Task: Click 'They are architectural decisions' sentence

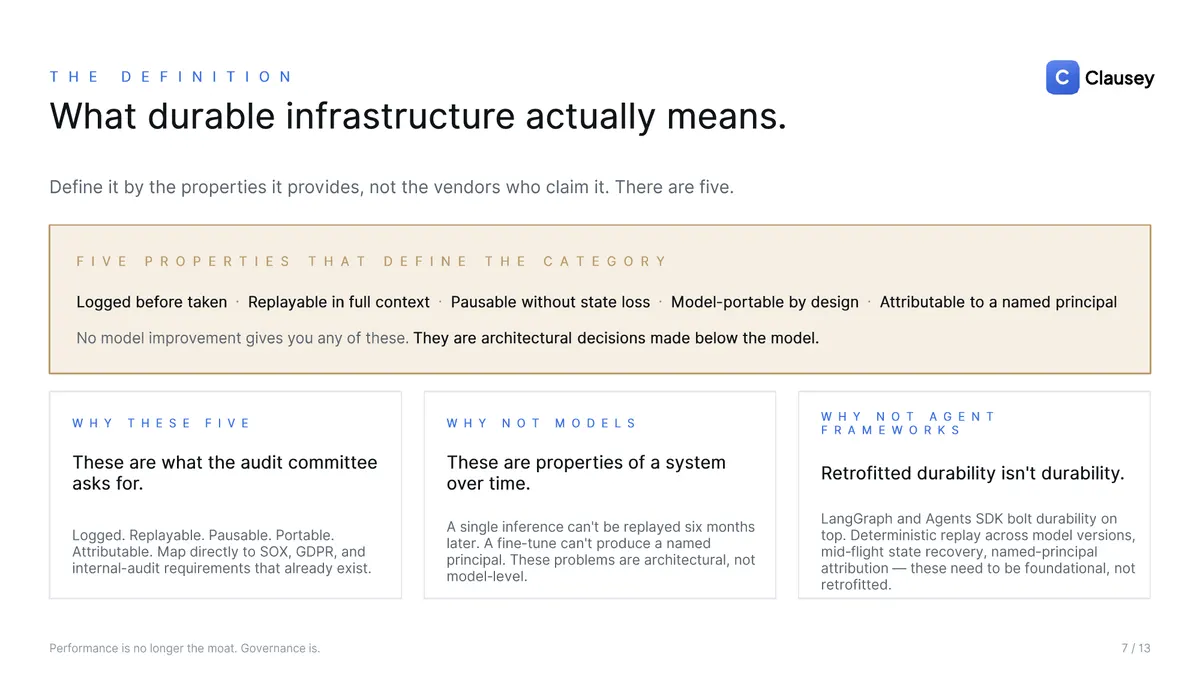Action: [x=616, y=338]
